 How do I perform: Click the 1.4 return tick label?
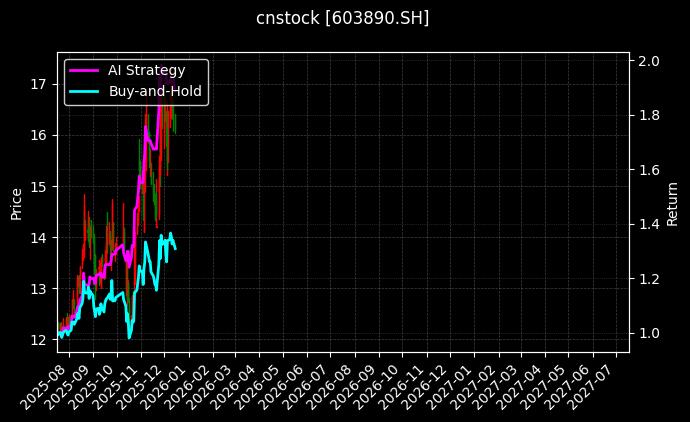pos(648,224)
